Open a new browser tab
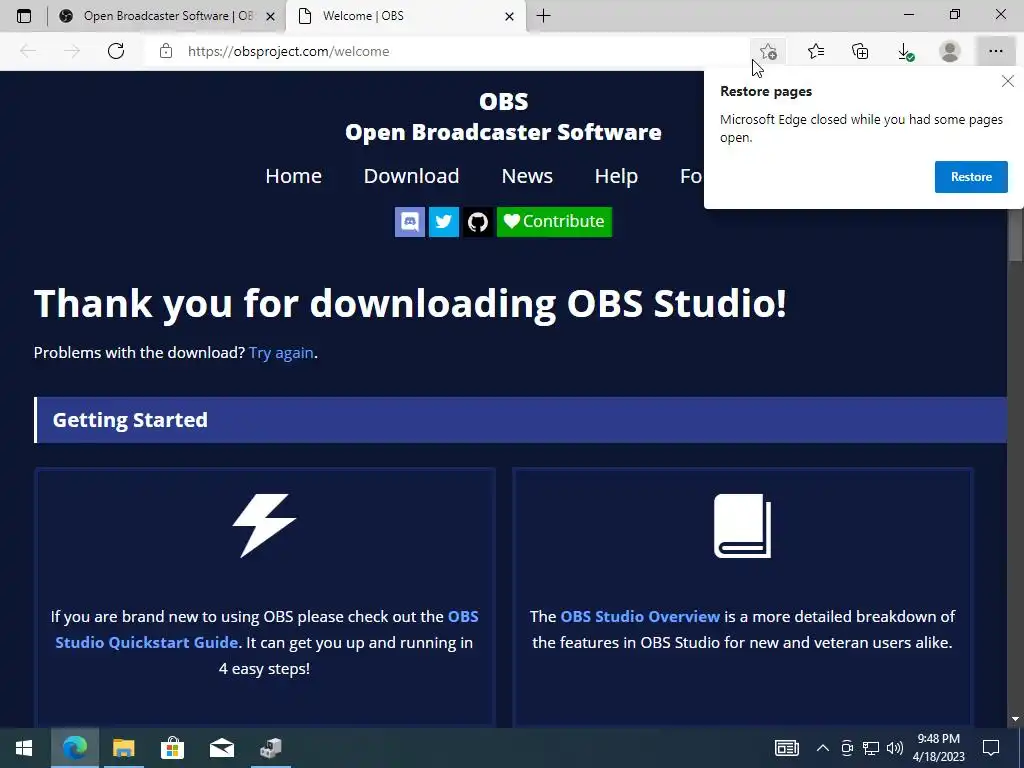The width and height of the screenshot is (1024, 768). tap(543, 16)
